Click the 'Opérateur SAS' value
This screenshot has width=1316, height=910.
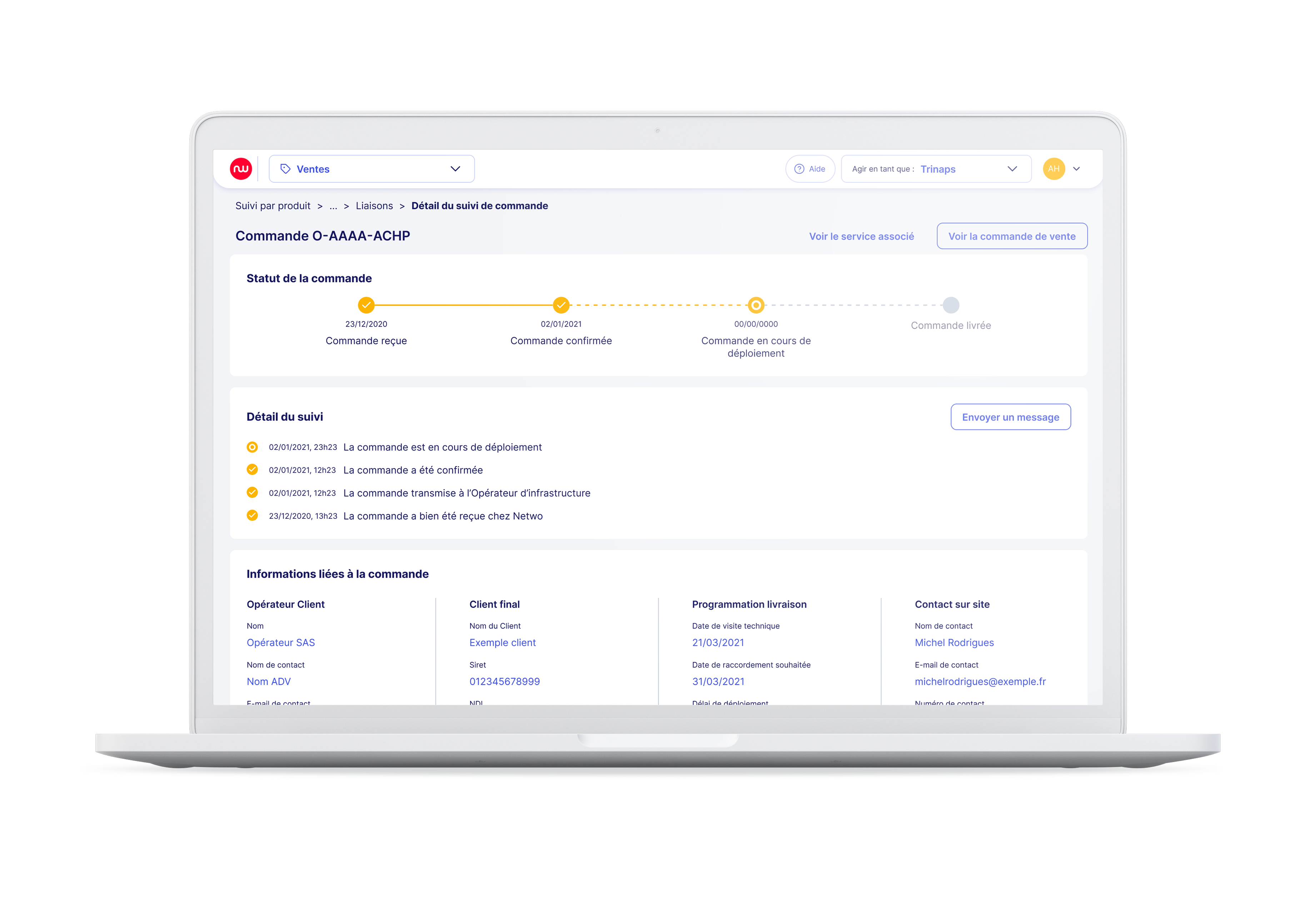coord(280,643)
